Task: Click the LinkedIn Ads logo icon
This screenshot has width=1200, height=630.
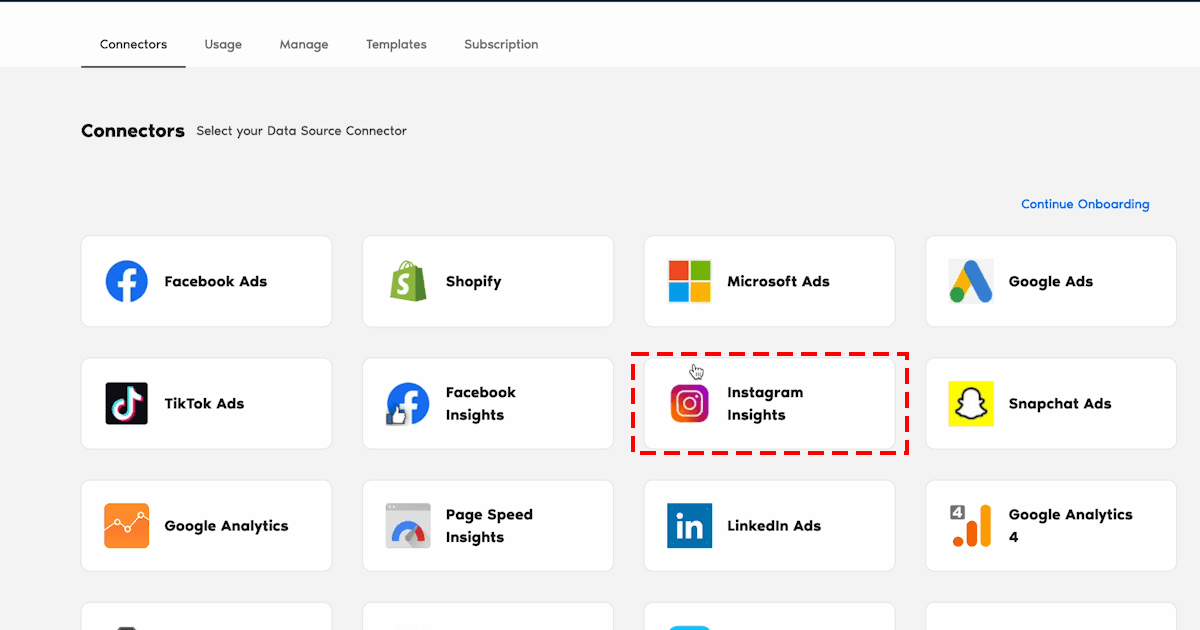Action: point(689,526)
